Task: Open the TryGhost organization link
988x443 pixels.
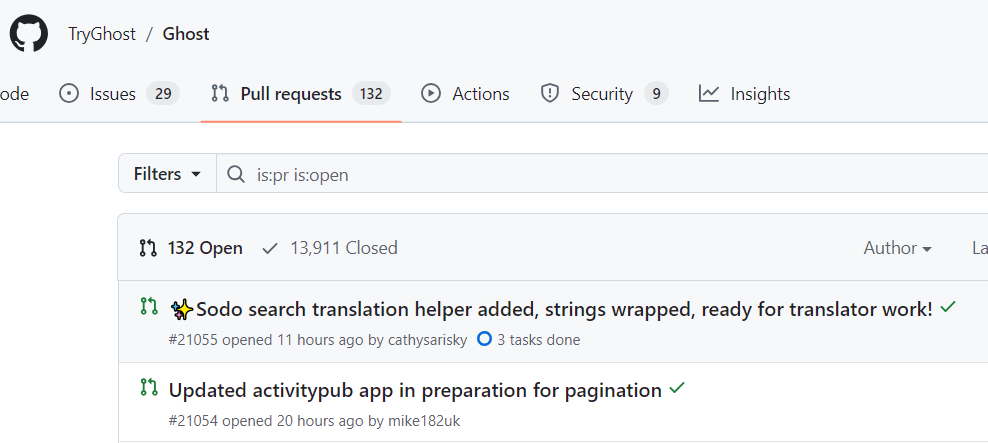Action: (101, 34)
